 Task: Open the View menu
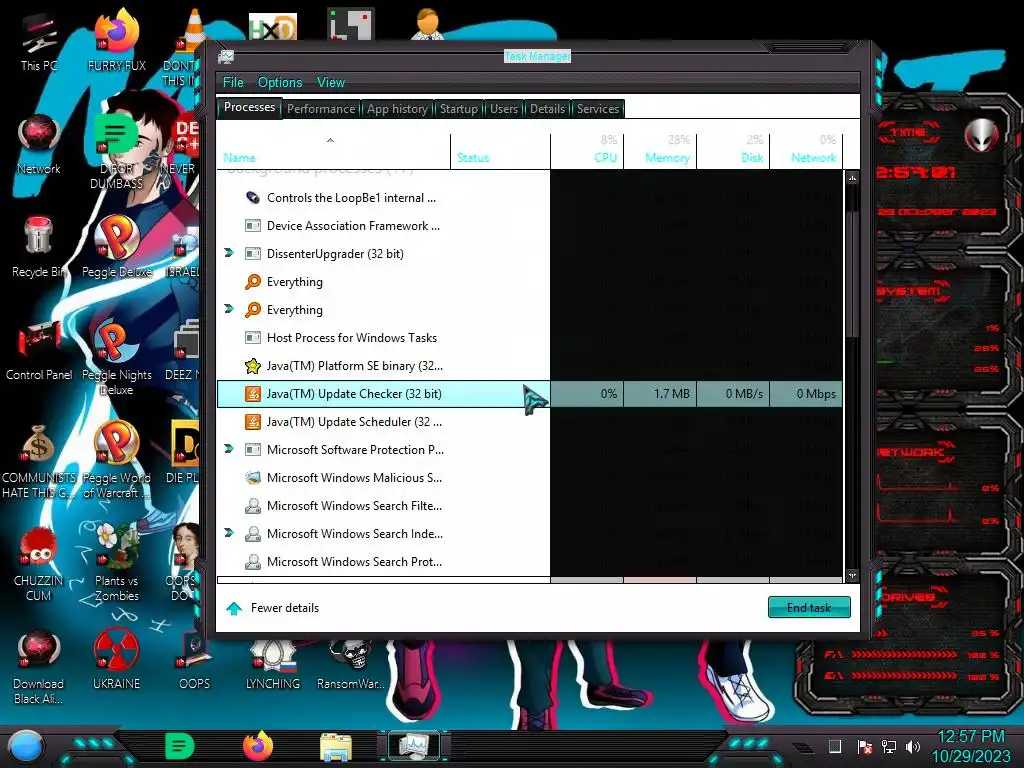pyautogui.click(x=330, y=82)
